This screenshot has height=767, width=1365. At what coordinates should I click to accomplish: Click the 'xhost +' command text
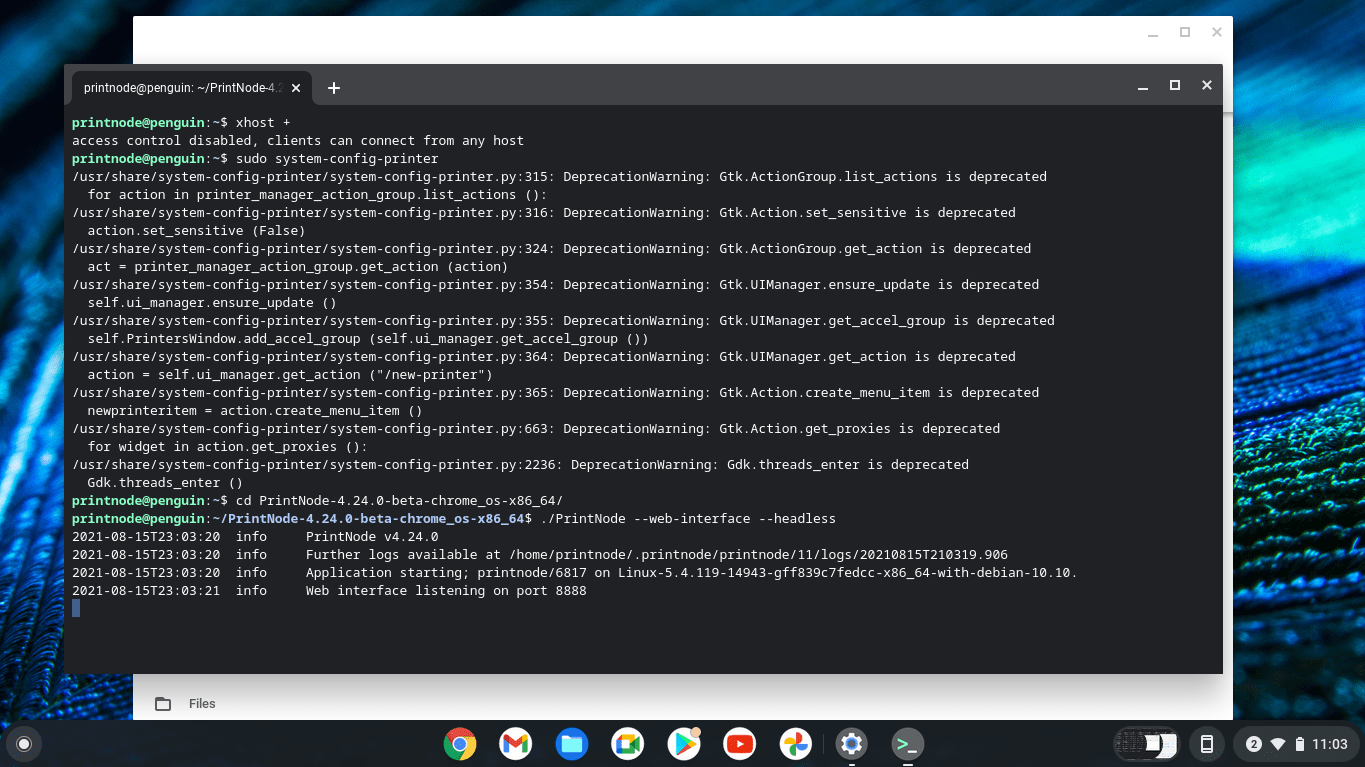tap(263, 123)
